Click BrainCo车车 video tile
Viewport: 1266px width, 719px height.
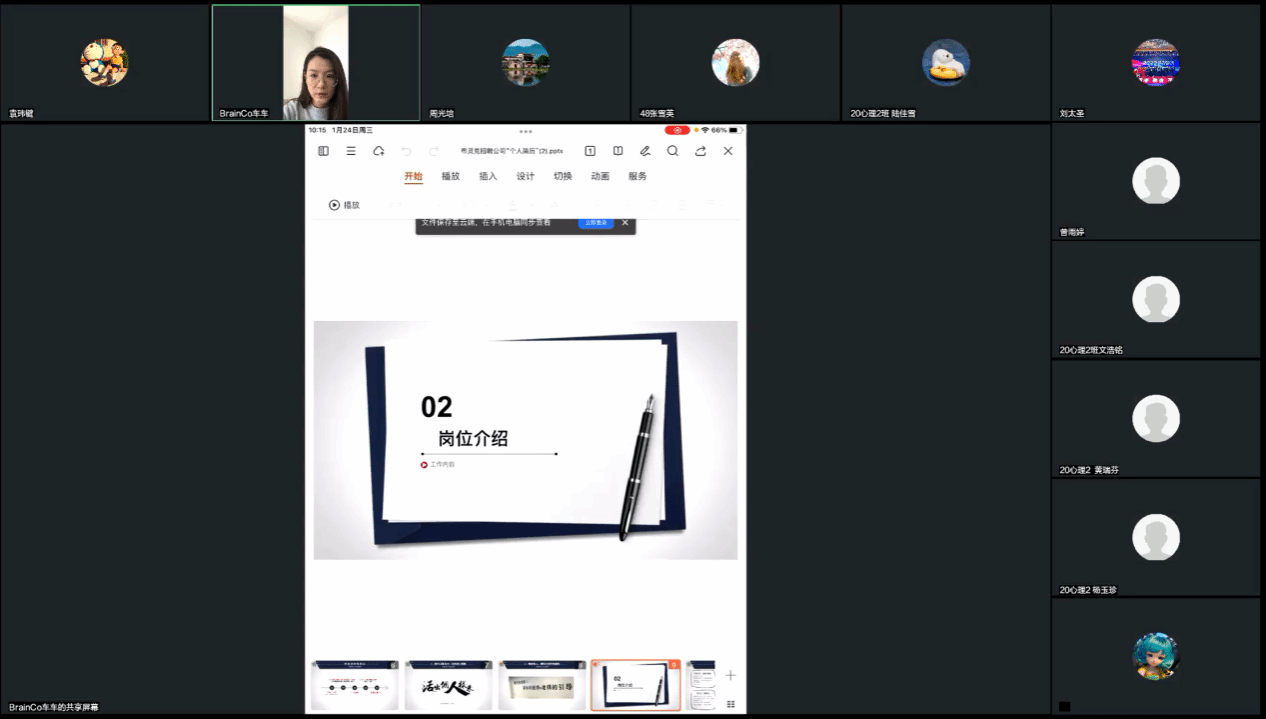[315, 62]
